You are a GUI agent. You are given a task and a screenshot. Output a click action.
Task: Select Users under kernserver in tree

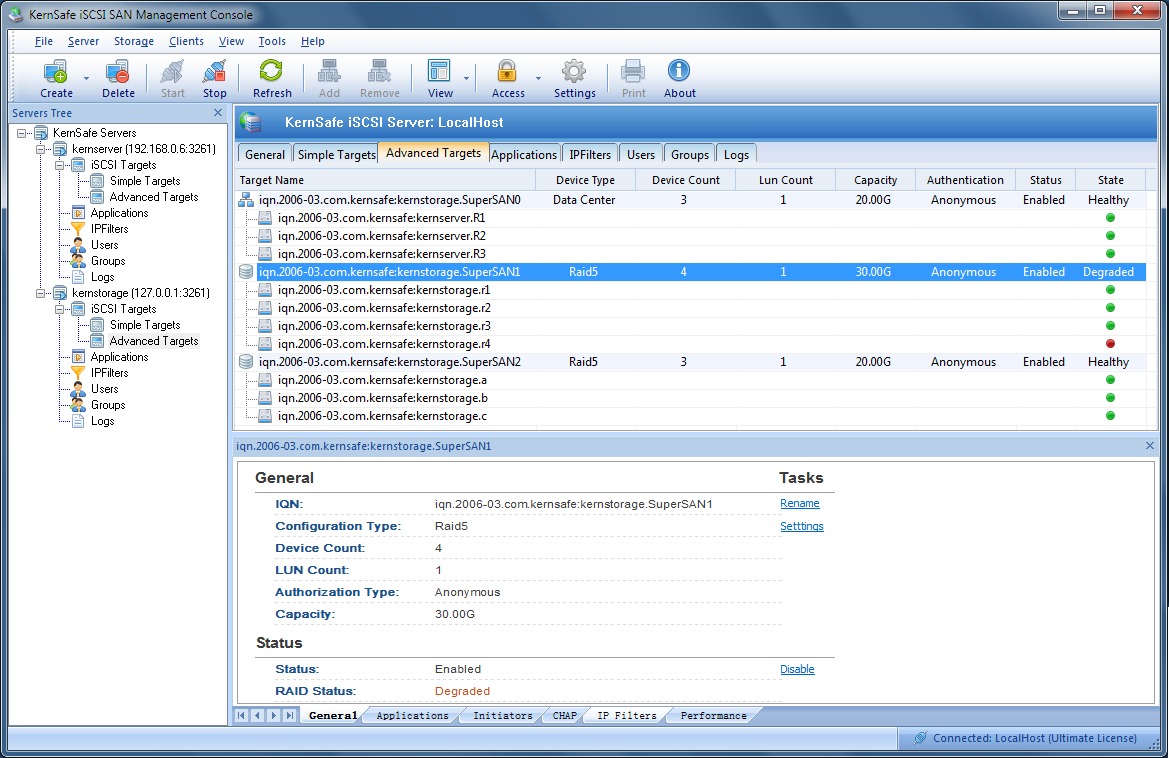[x=104, y=245]
